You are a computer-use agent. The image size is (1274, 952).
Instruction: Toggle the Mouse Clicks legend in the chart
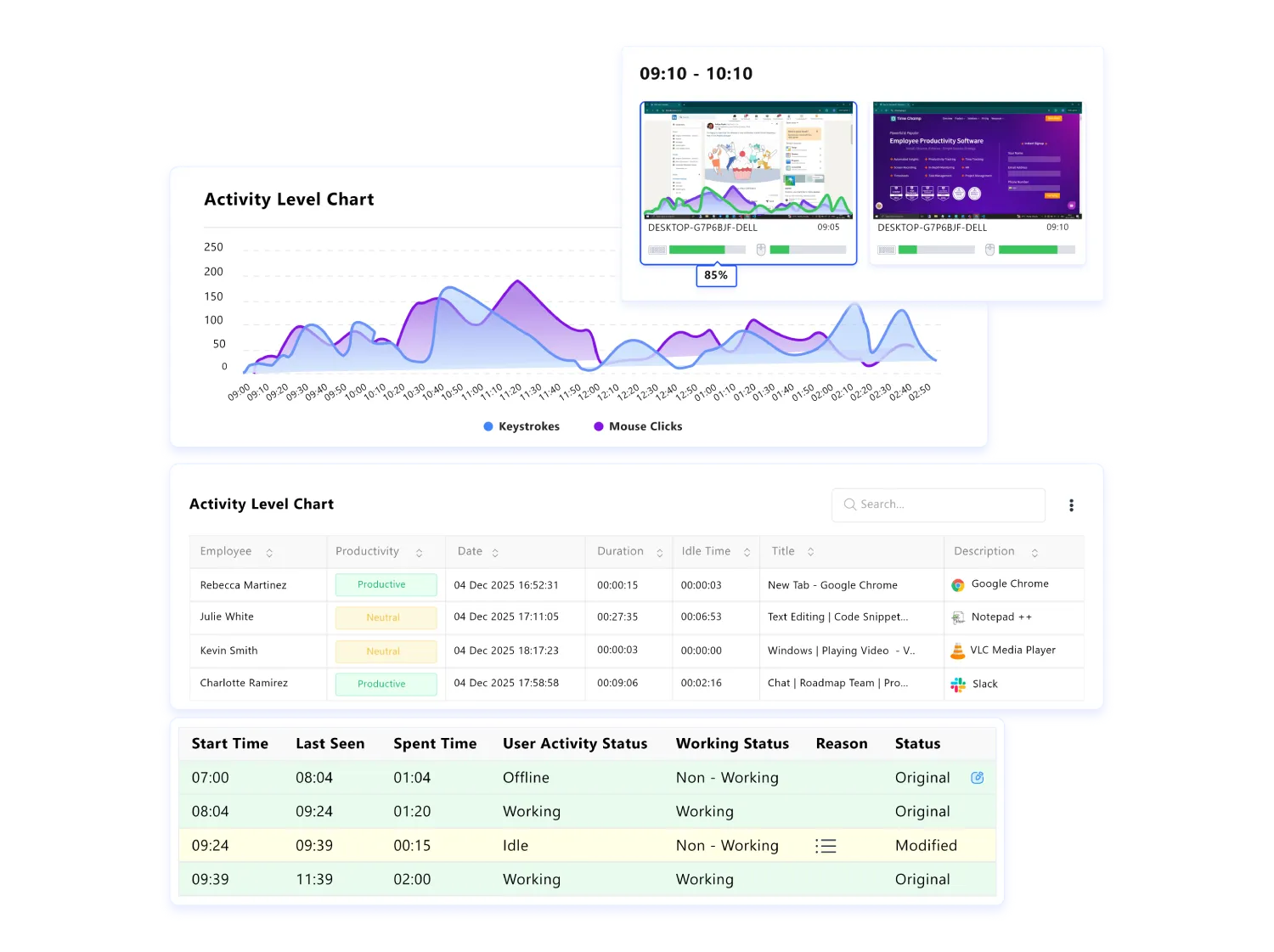coord(637,425)
